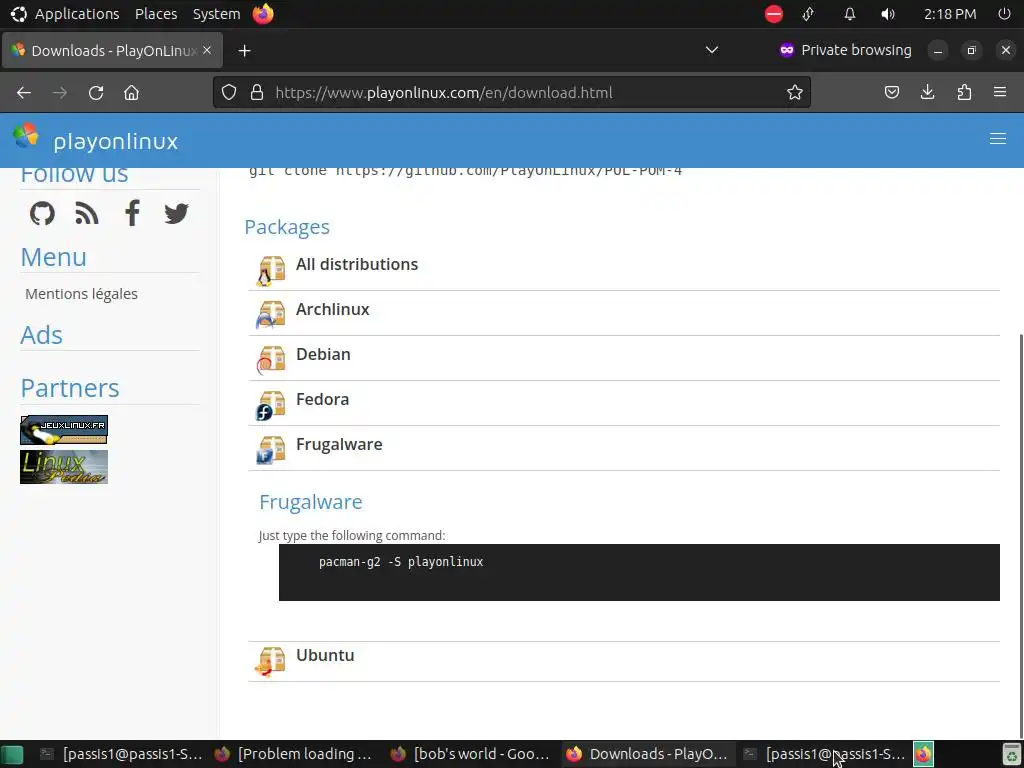Open the Applications menu
Image resolution: width=1024 pixels, height=768 pixels.
[x=76, y=14]
